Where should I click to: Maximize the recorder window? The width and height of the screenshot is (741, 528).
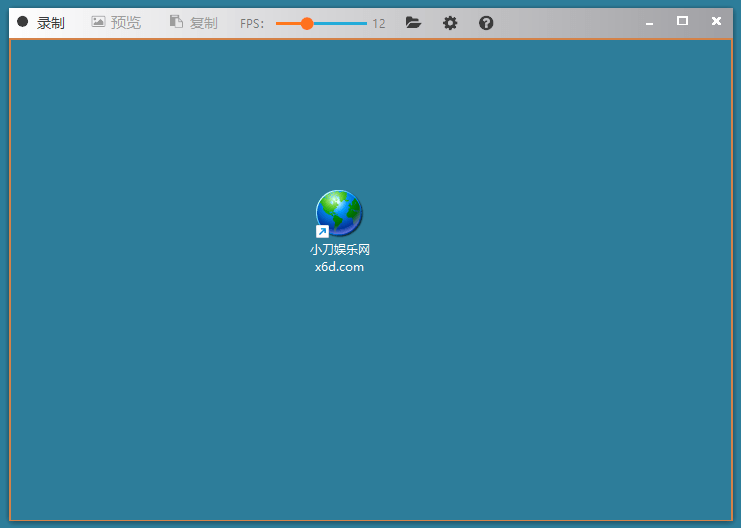coord(682,21)
